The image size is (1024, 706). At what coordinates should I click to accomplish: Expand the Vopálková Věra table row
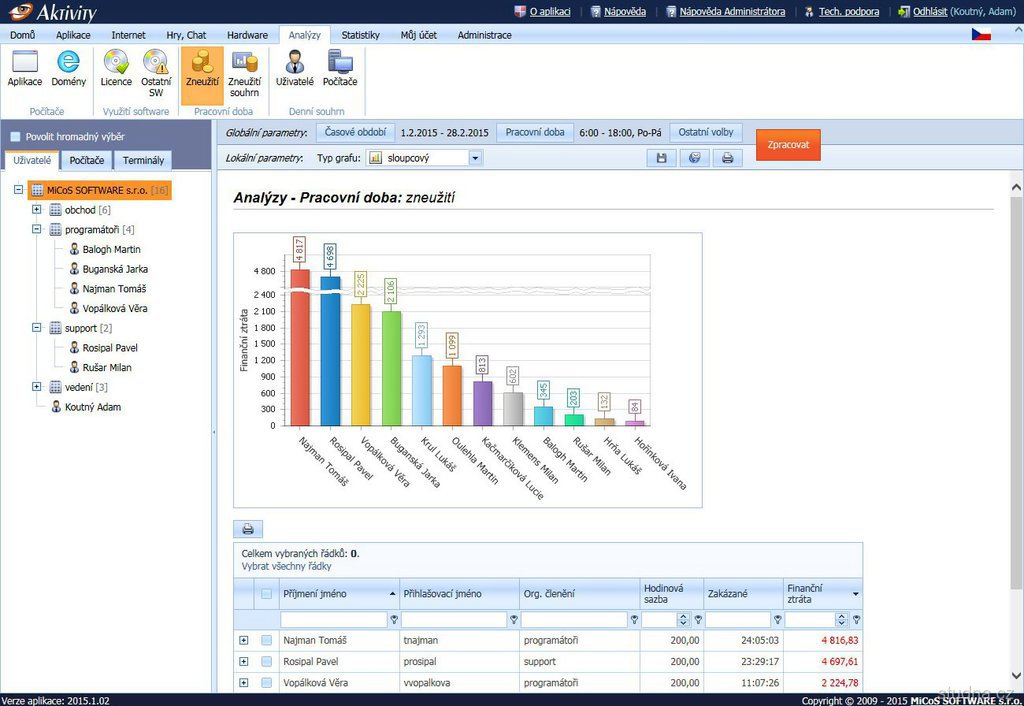(244, 682)
